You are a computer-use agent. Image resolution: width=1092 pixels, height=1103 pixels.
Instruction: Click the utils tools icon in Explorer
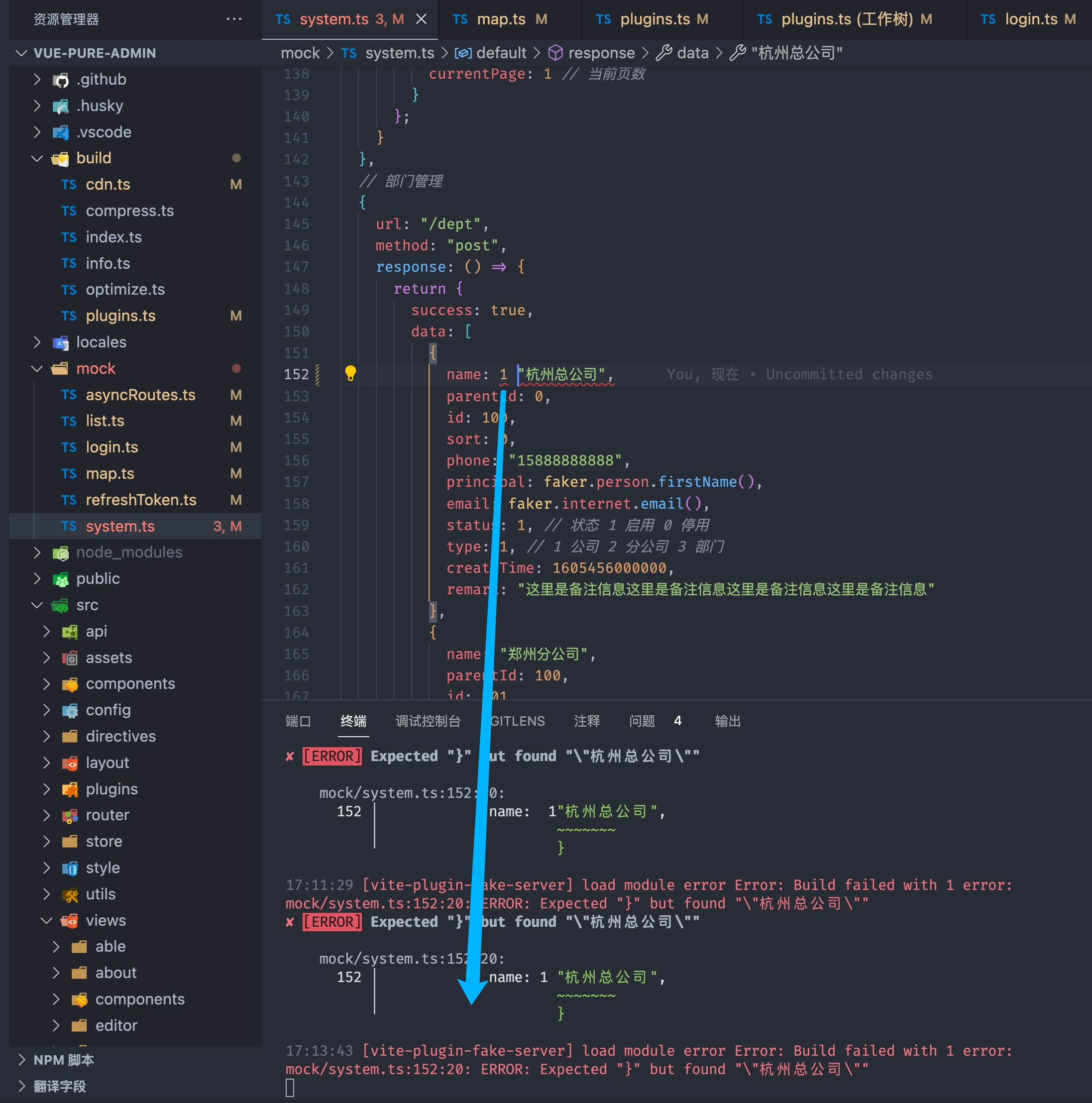point(70,894)
